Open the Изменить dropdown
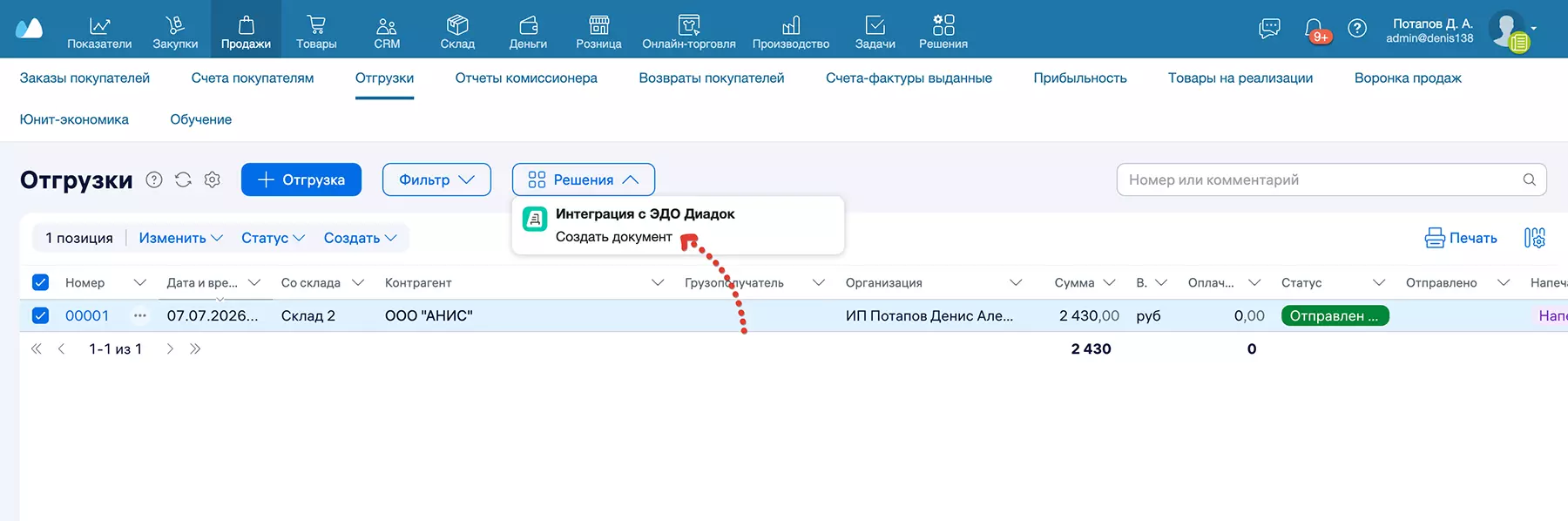The height and width of the screenshot is (521, 1568). point(181,238)
